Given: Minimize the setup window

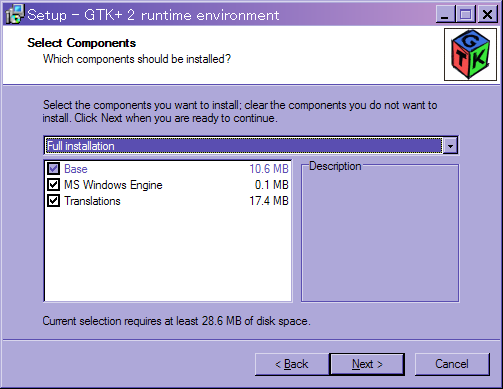Looking at the screenshot, I should click(x=445, y=14).
